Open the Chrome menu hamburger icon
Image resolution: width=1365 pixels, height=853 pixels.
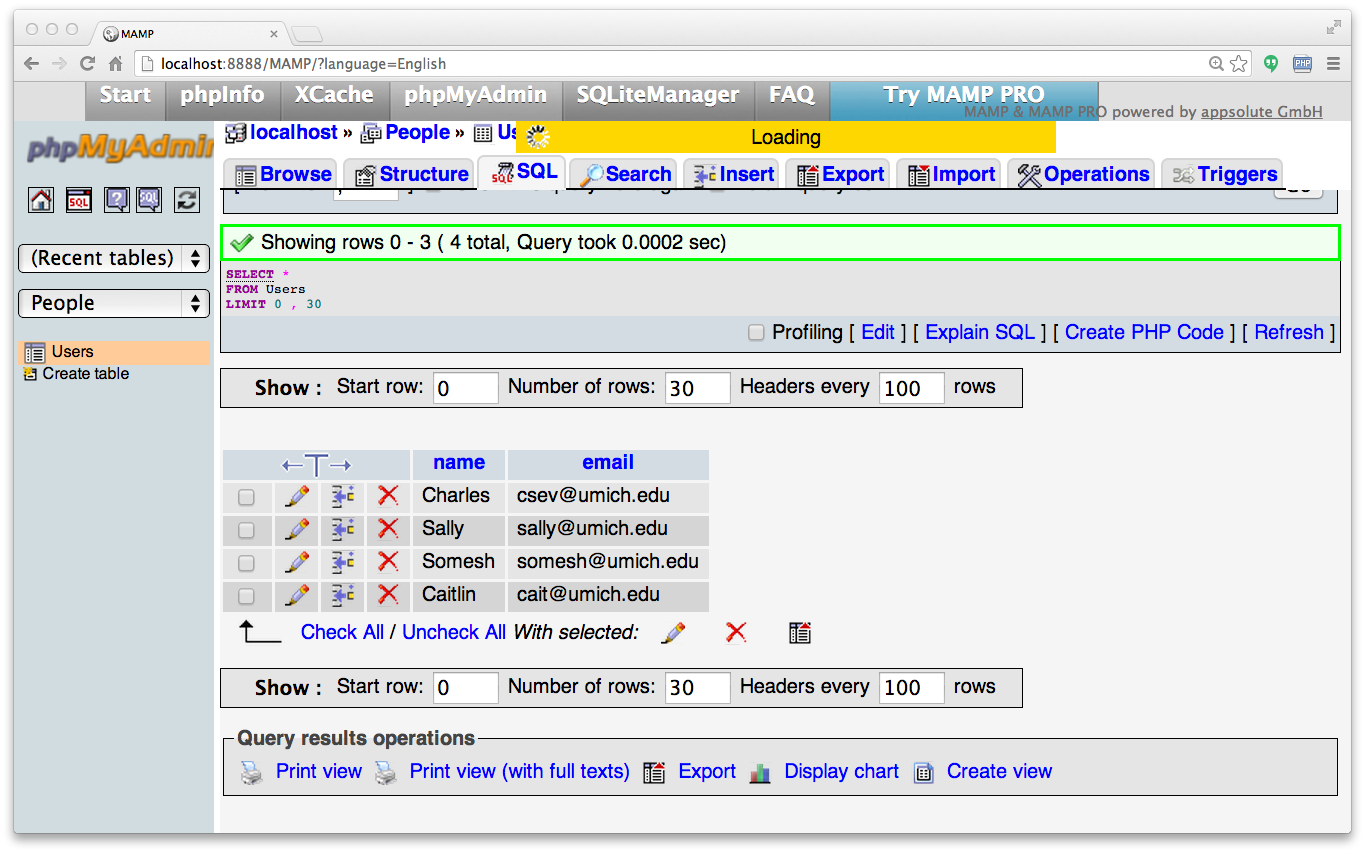(1333, 63)
